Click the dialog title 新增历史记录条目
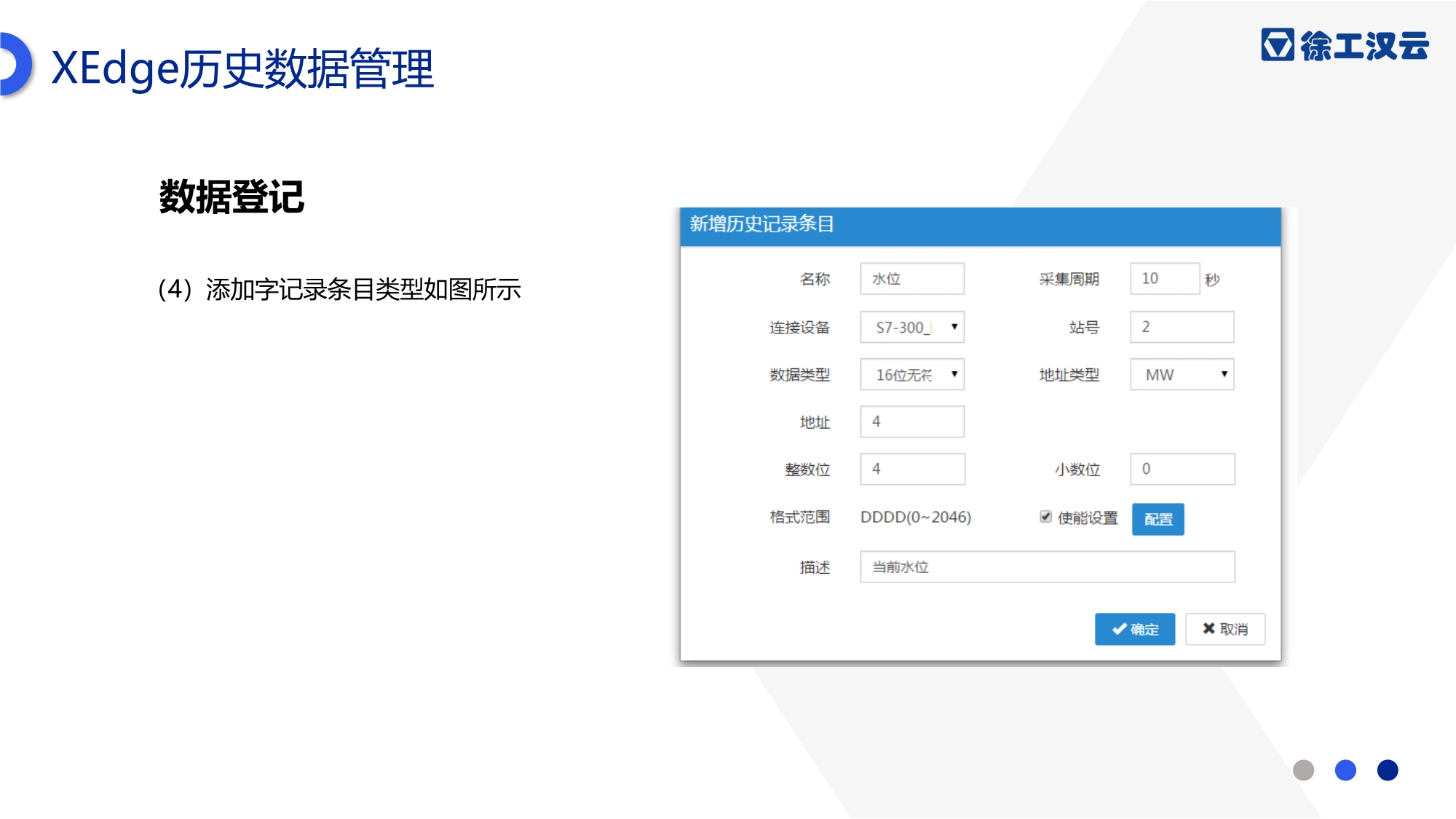Viewport: 1456px width, 819px height. coord(762,224)
